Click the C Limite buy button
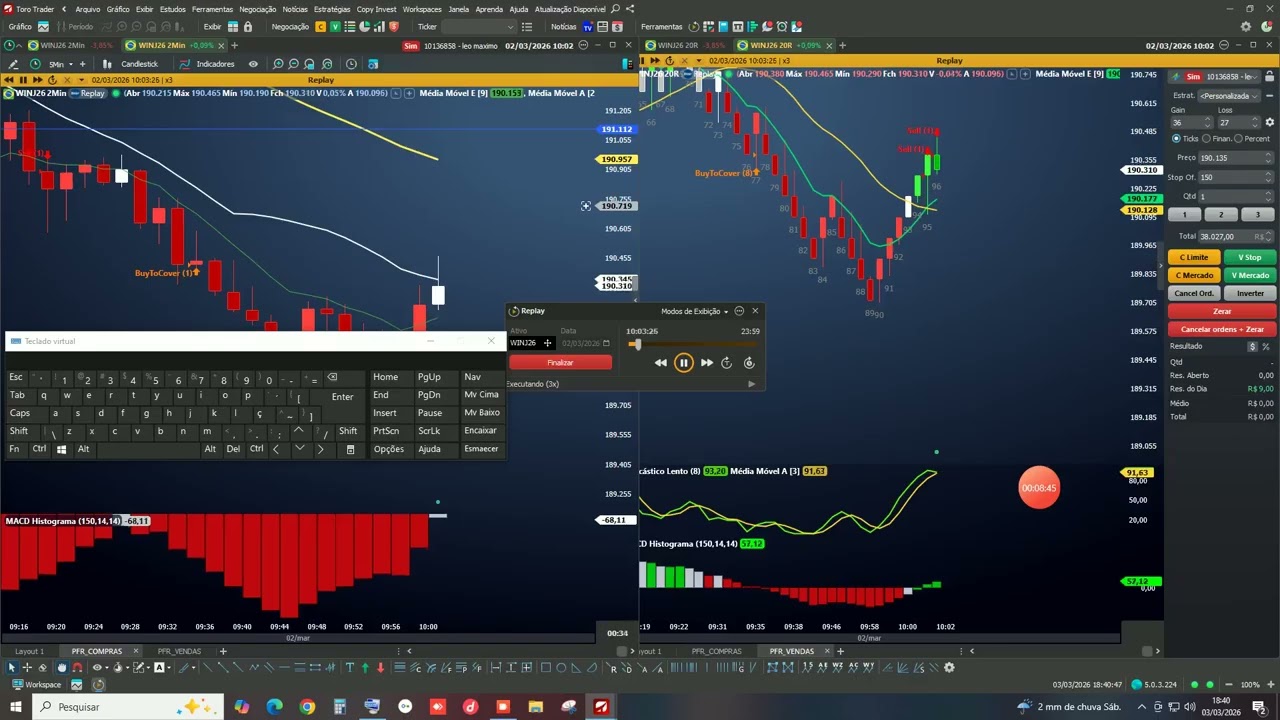 (x=1192, y=257)
